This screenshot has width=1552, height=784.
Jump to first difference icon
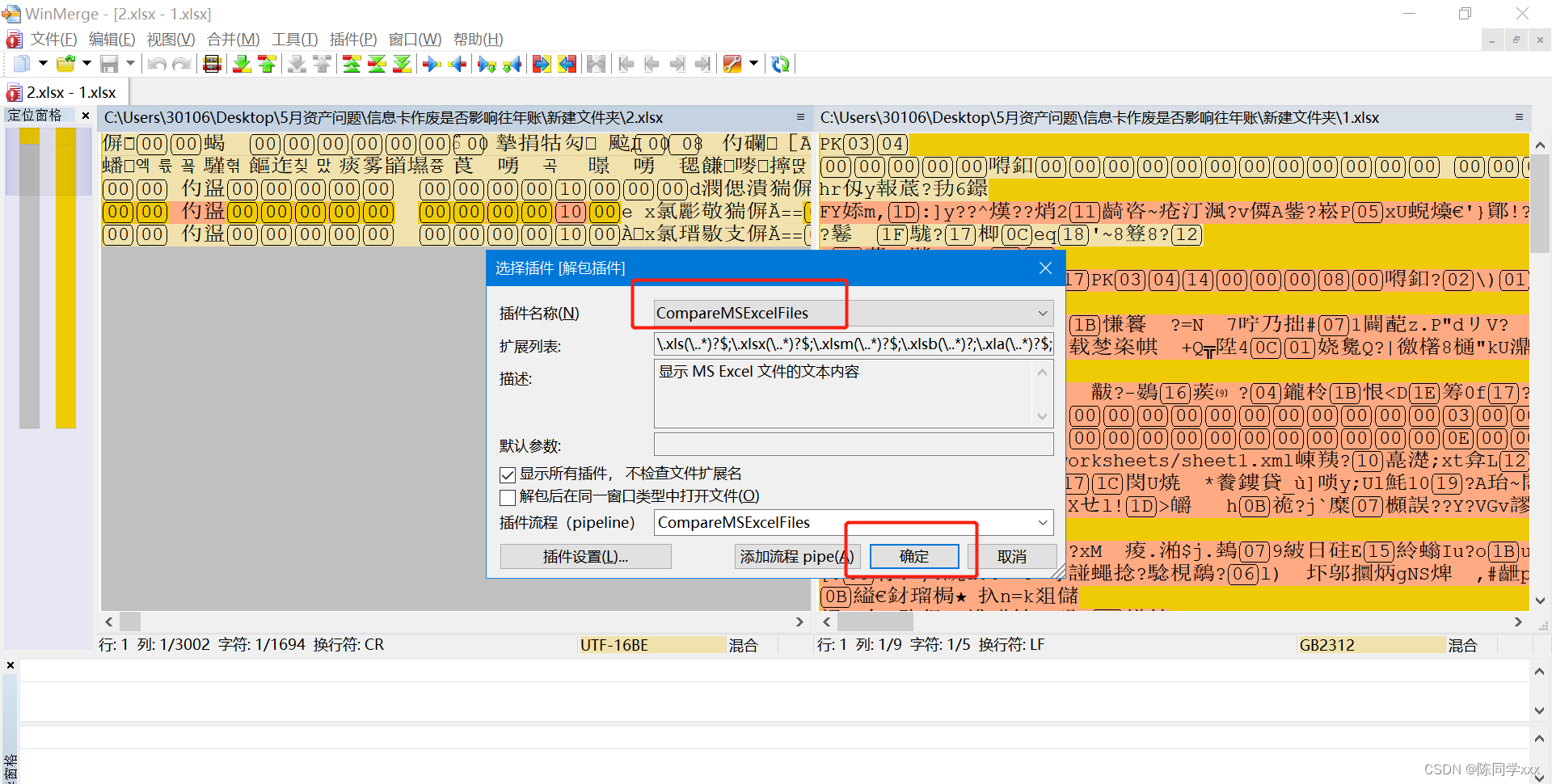coord(352,64)
